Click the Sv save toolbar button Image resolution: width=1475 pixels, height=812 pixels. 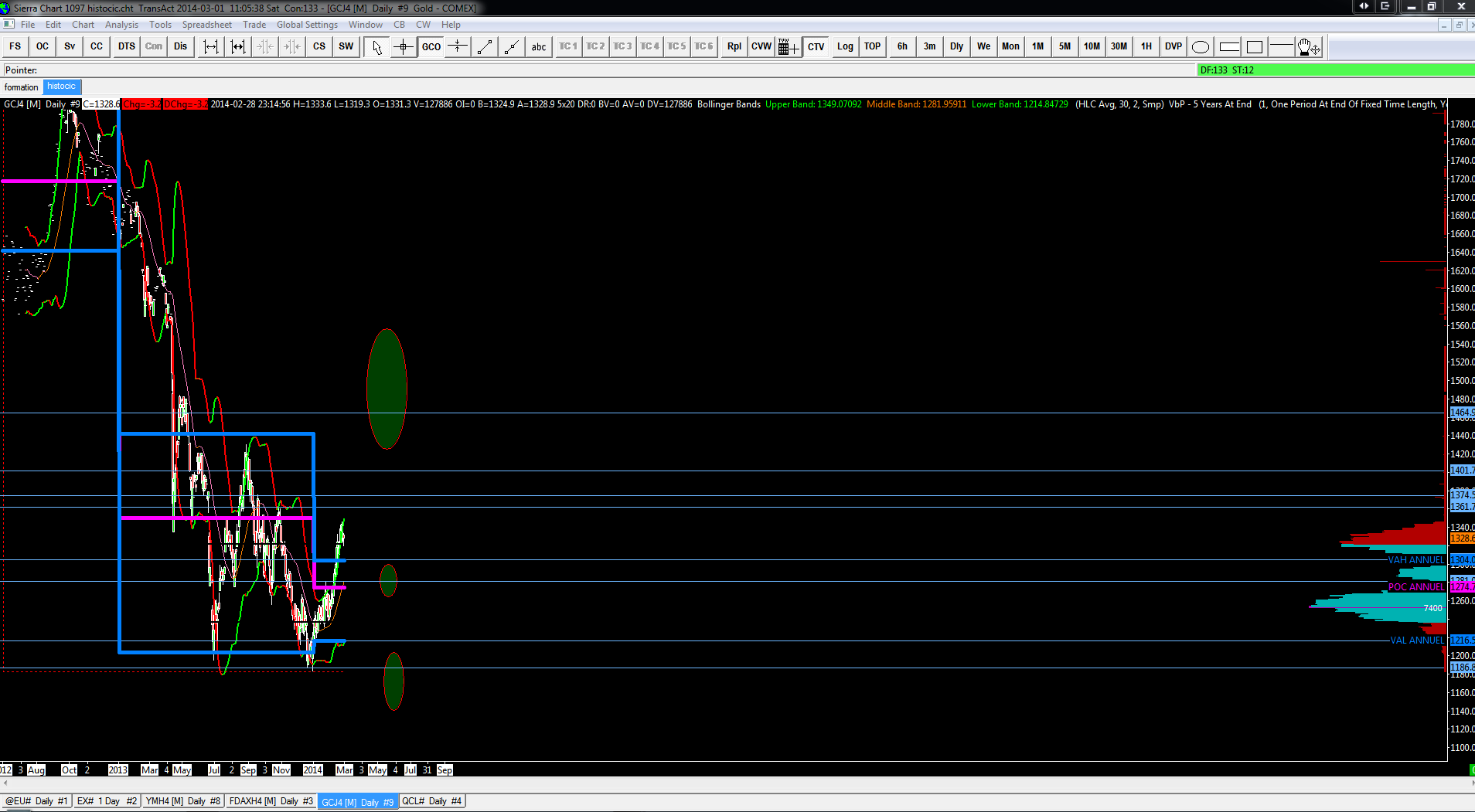click(x=69, y=46)
